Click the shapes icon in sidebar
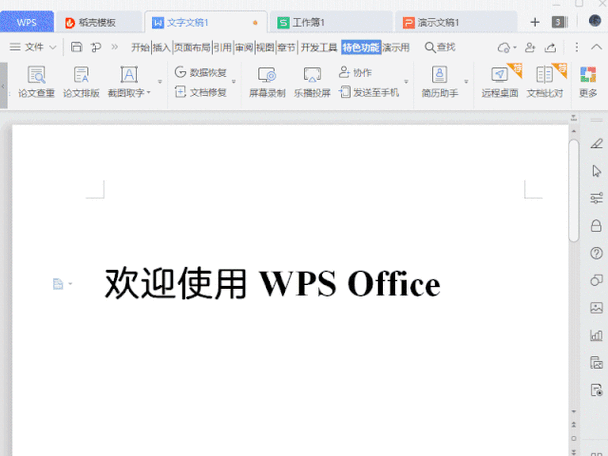 point(596,280)
